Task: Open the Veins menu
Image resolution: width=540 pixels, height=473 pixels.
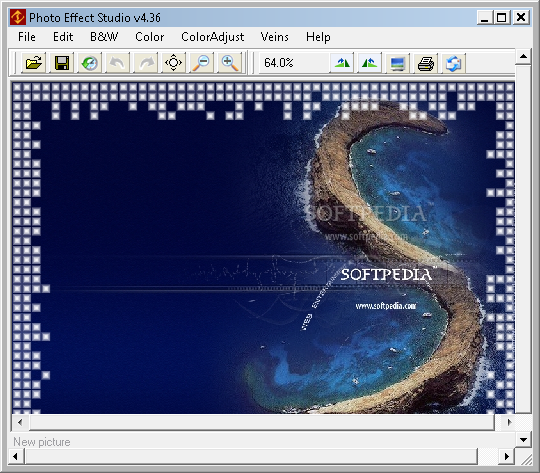Action: [274, 37]
